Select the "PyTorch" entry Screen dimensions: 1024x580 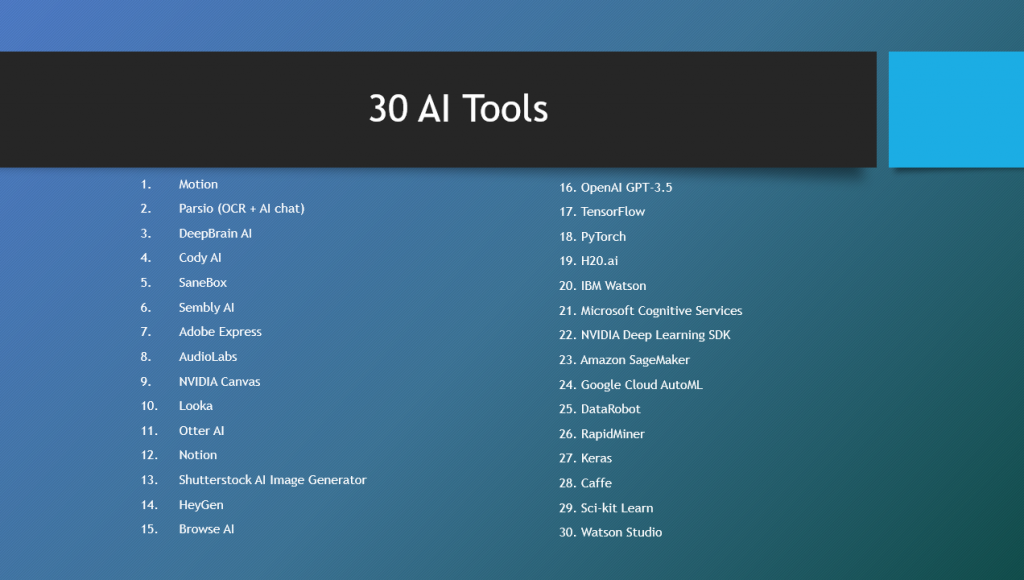click(x=603, y=237)
